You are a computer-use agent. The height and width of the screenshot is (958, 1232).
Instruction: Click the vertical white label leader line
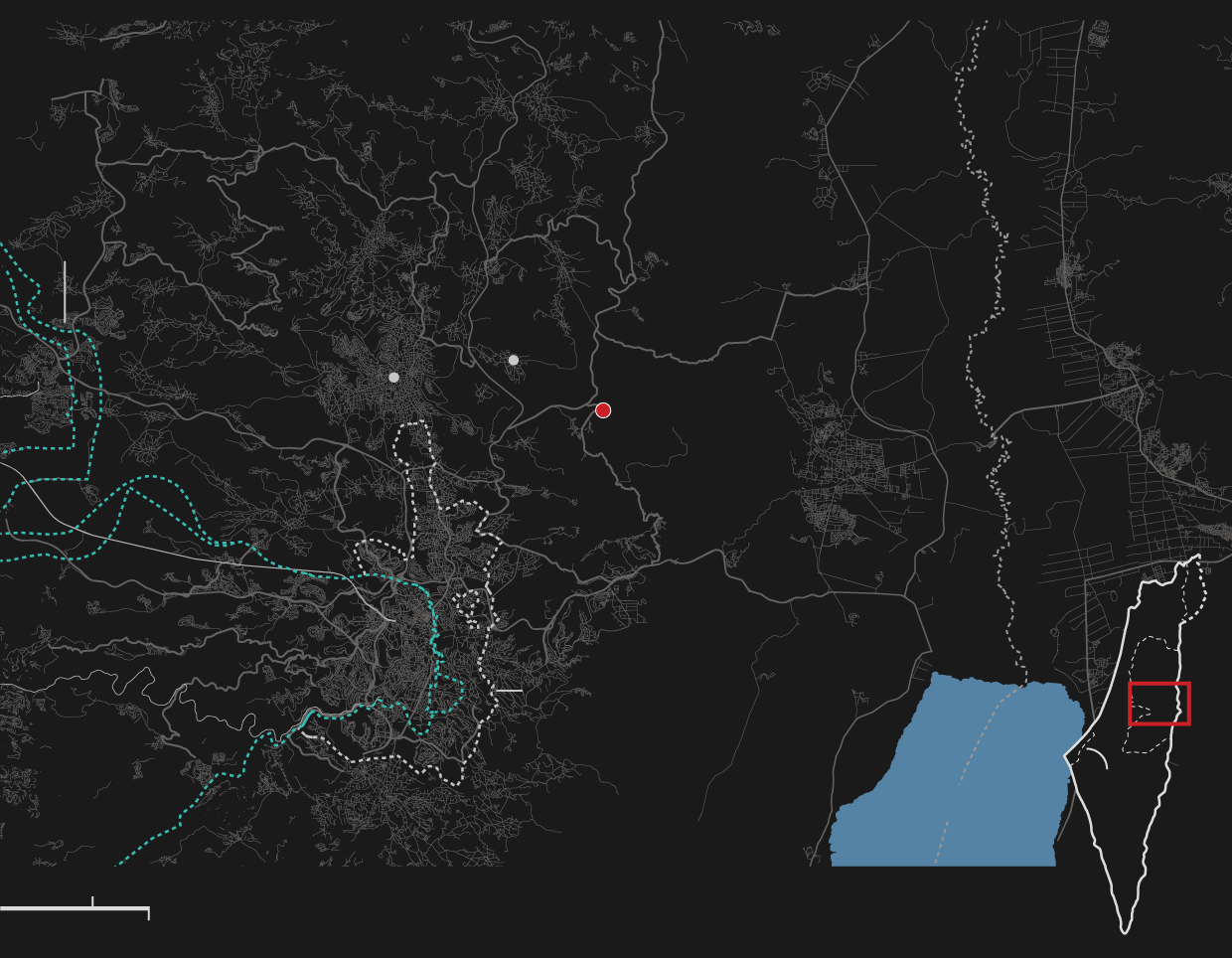coord(65,291)
